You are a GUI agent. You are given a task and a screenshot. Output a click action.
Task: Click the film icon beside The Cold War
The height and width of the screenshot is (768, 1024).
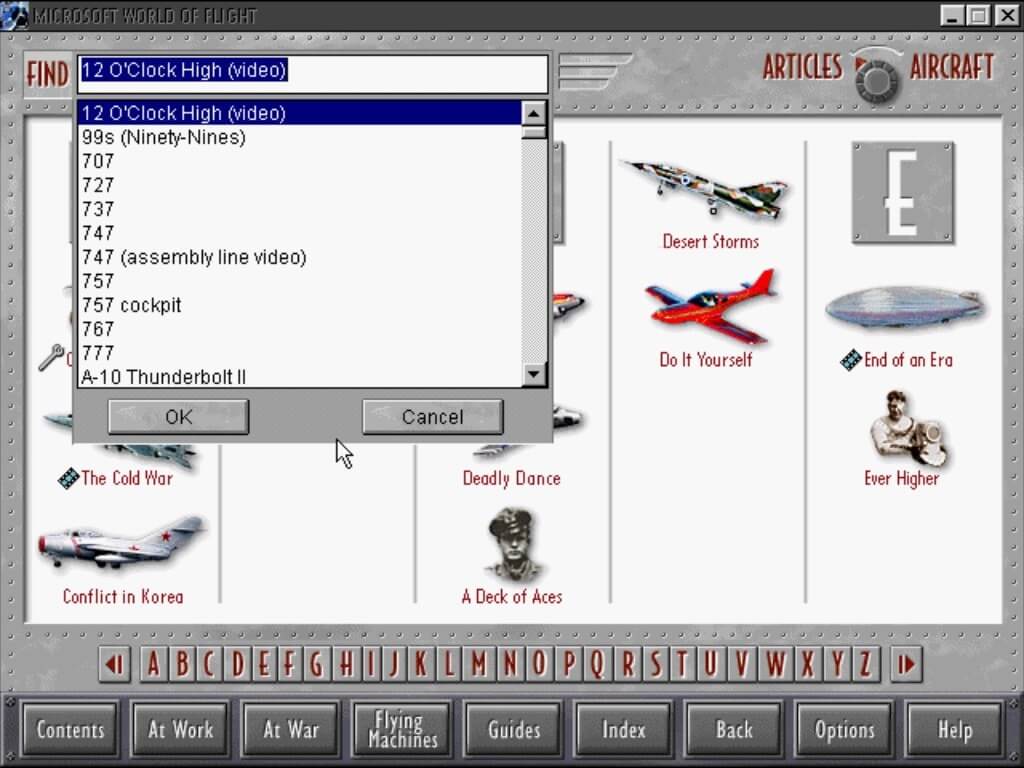click(x=68, y=479)
